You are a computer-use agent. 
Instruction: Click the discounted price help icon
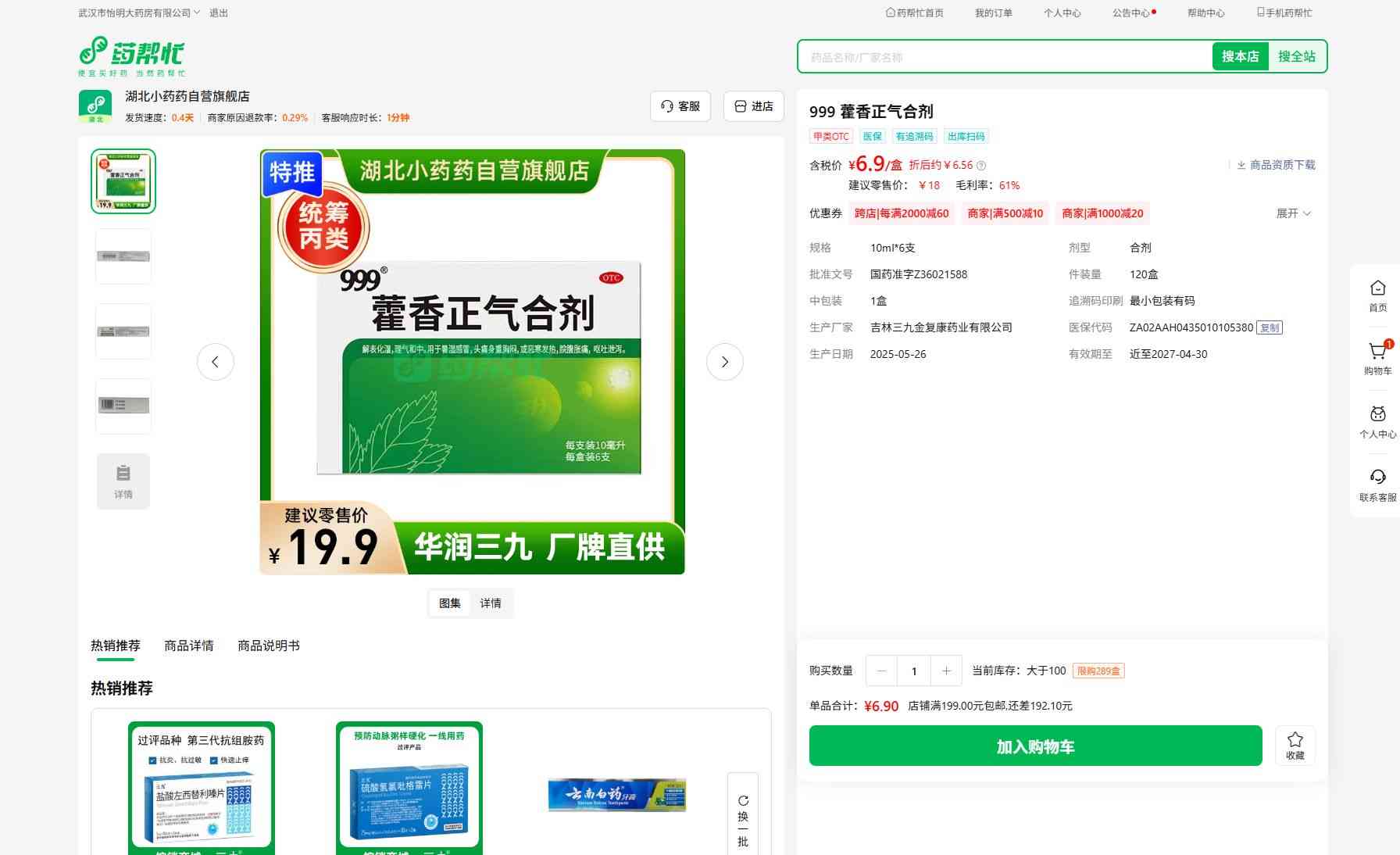point(981,166)
